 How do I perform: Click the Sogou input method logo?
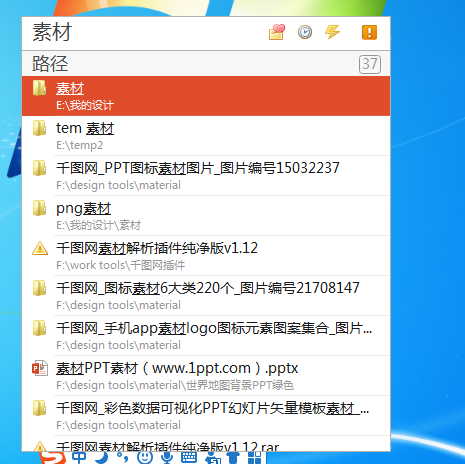coord(53,458)
